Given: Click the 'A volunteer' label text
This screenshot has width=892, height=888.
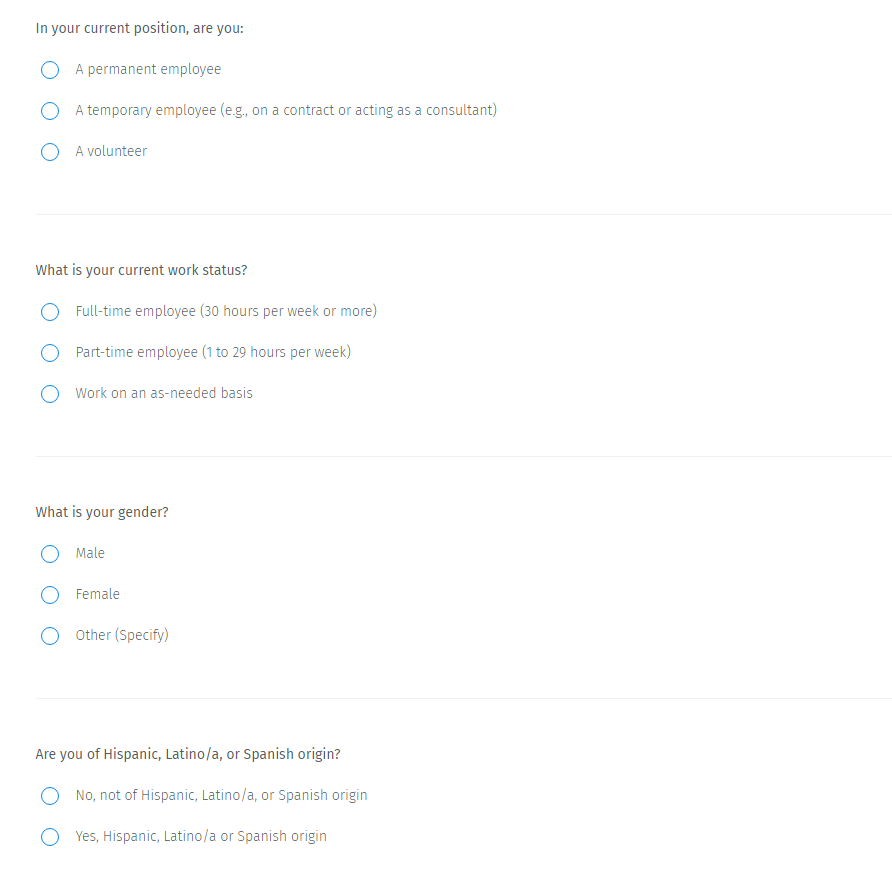Looking at the screenshot, I should (111, 151).
